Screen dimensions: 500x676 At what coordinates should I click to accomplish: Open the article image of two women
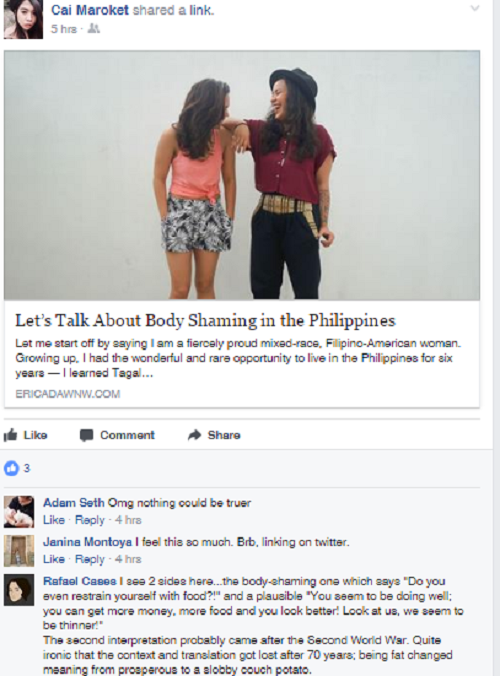(242, 175)
